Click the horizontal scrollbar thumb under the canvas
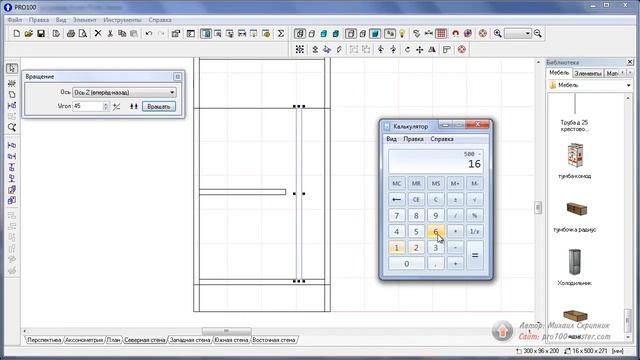640x360 pixels. coord(227,331)
